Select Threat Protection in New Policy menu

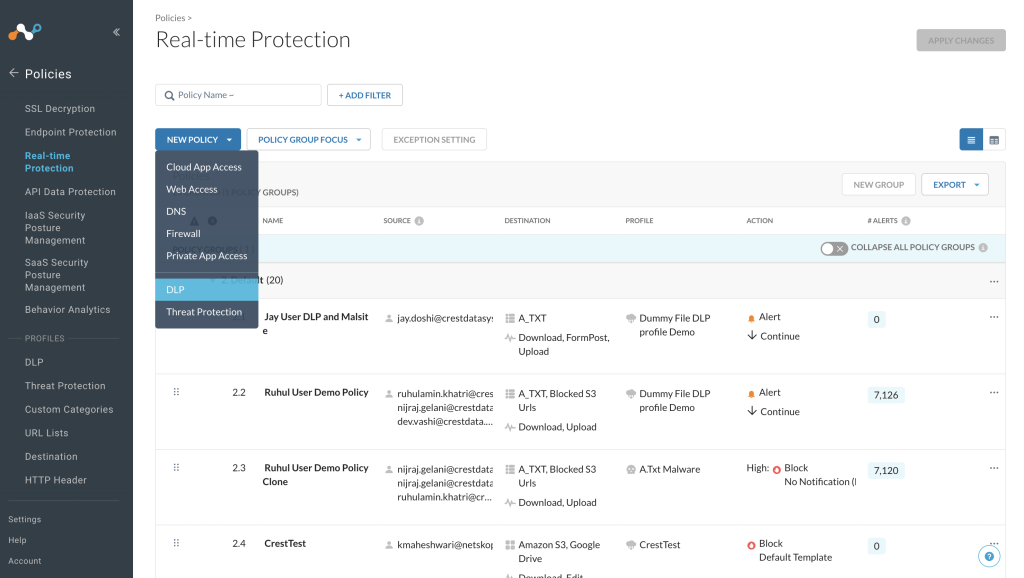(206, 312)
